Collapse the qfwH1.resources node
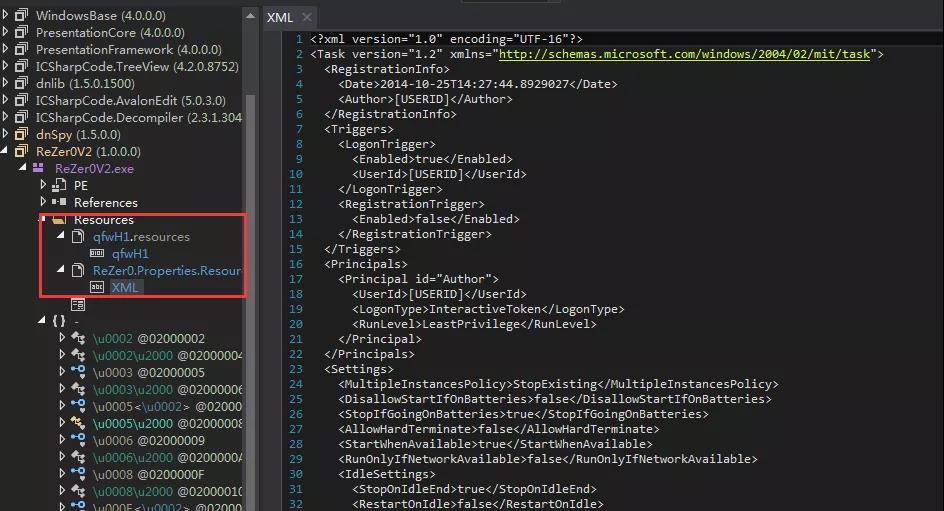 pyautogui.click(x=60, y=236)
